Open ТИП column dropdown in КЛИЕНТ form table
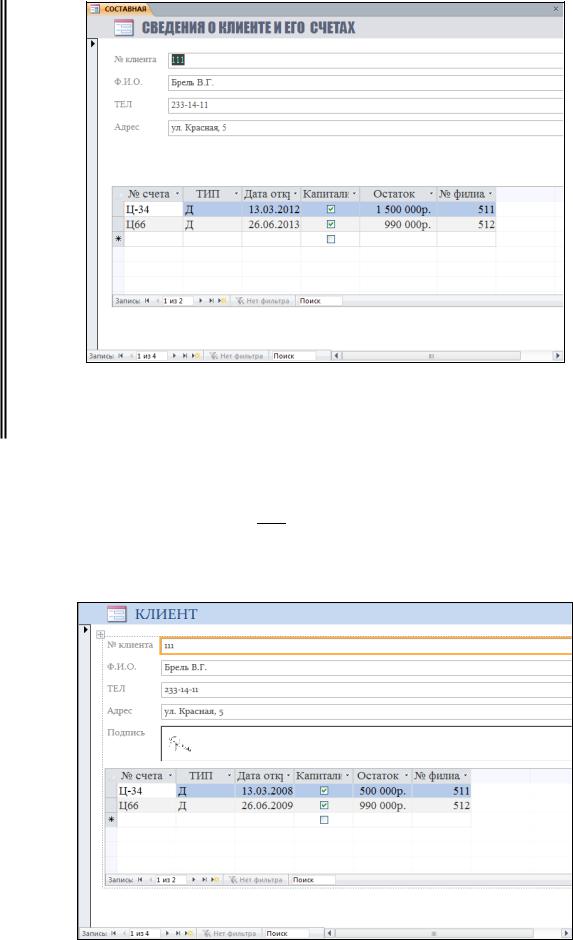The image size is (573, 940). 229,776
